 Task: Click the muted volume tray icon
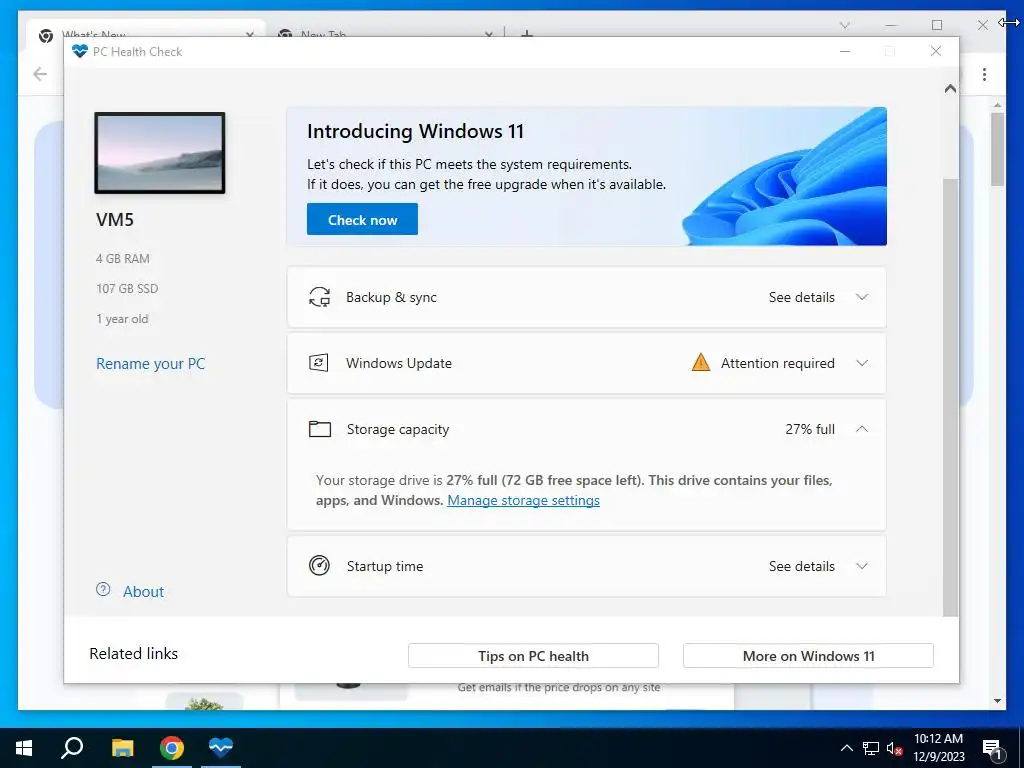[895, 748]
